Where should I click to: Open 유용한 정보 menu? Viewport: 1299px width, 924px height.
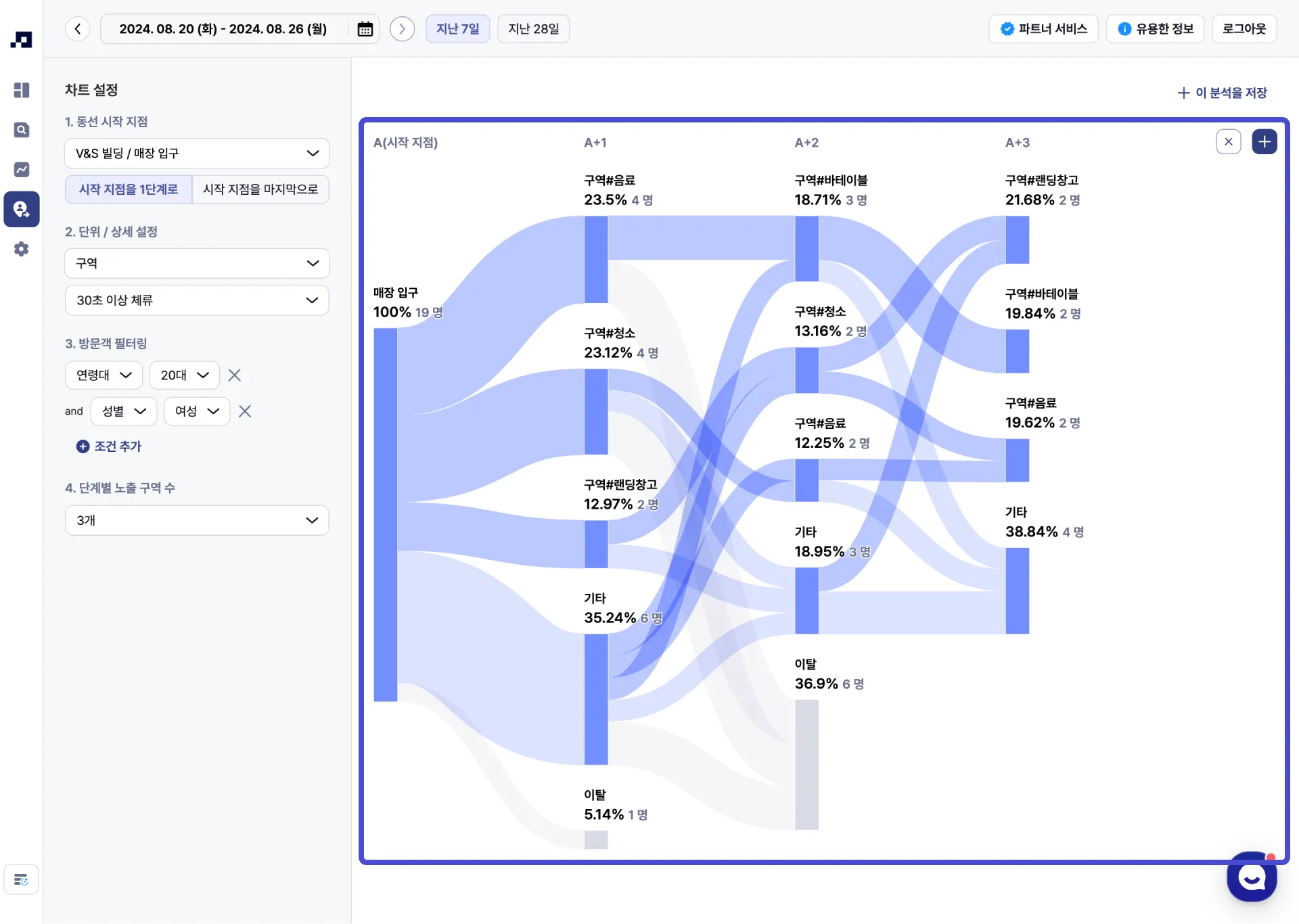point(1155,29)
